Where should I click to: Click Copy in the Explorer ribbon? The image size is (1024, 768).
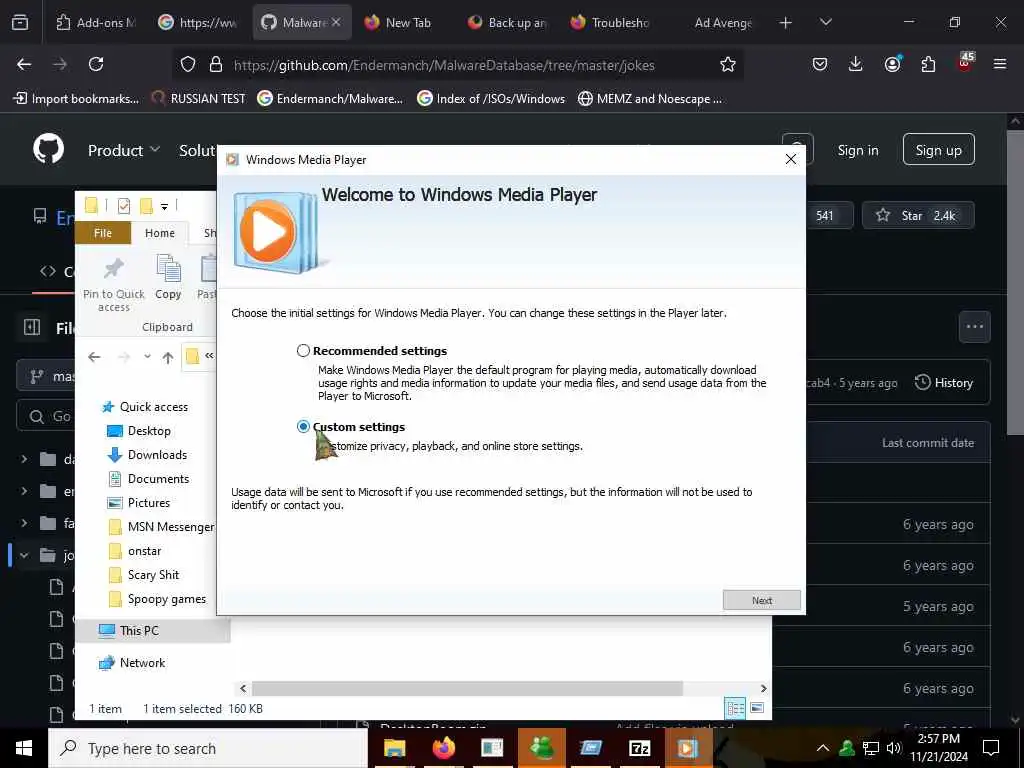168,278
